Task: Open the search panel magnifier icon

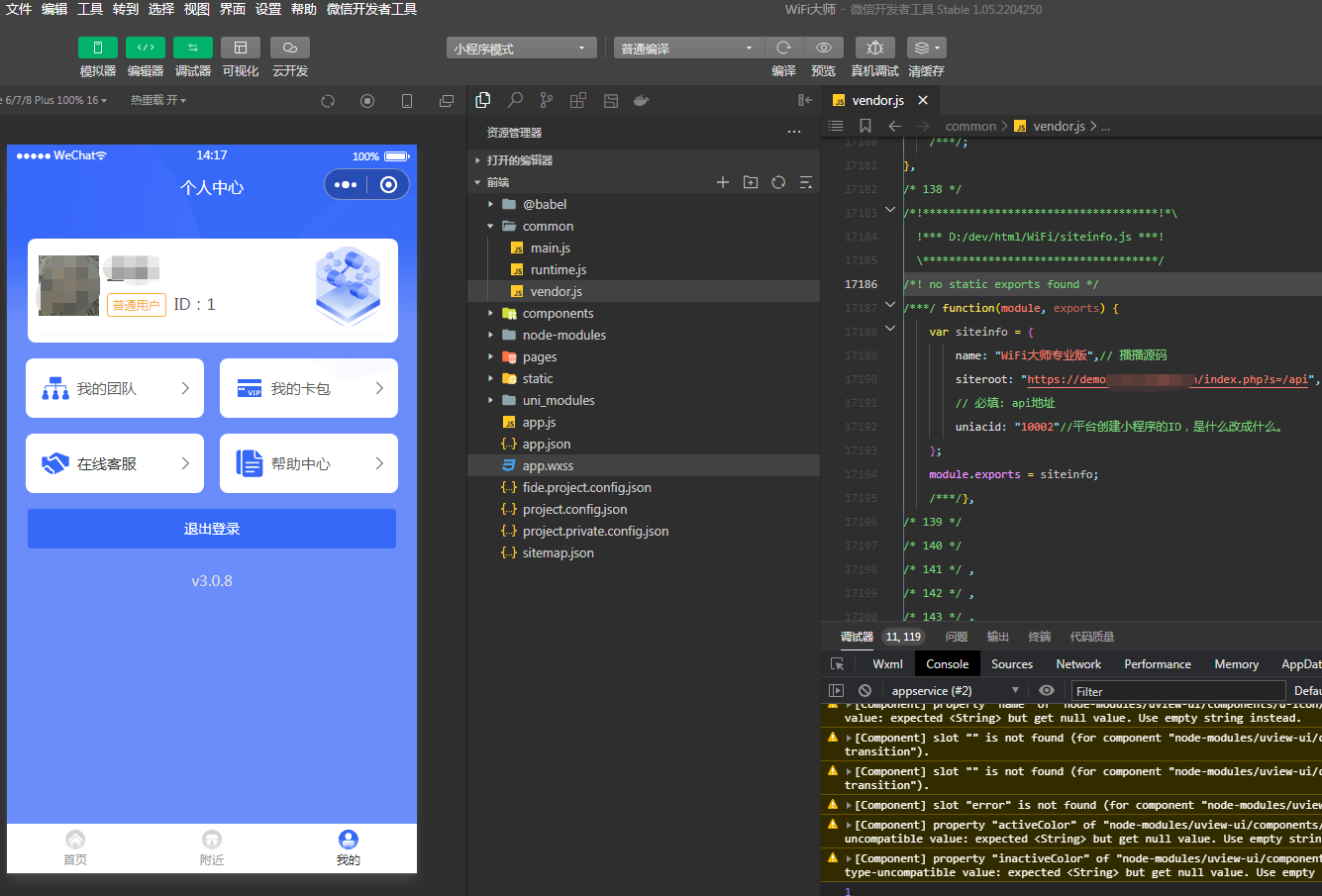Action: (x=515, y=100)
